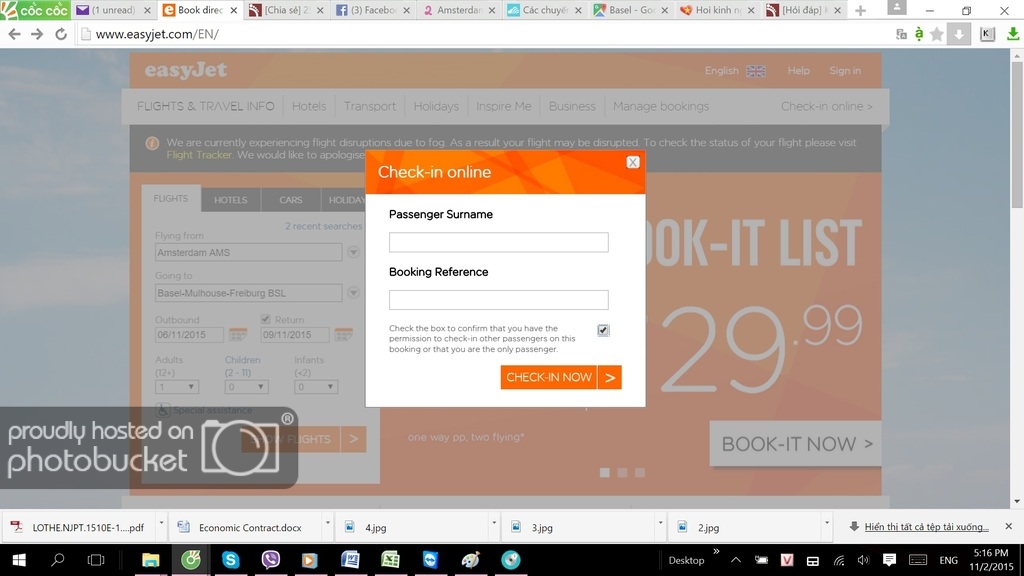Open the Manage bookings menu
The height and width of the screenshot is (576, 1024).
(x=661, y=106)
